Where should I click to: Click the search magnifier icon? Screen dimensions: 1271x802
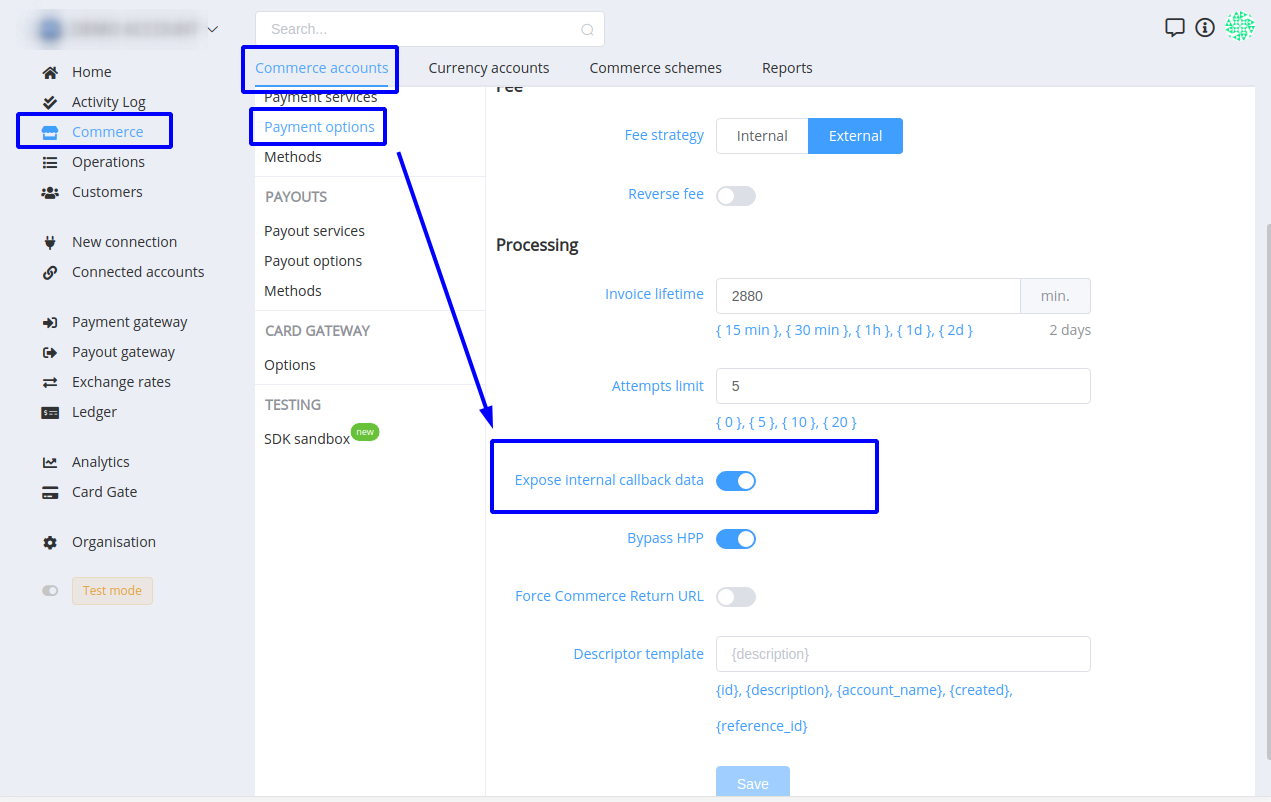coord(588,30)
